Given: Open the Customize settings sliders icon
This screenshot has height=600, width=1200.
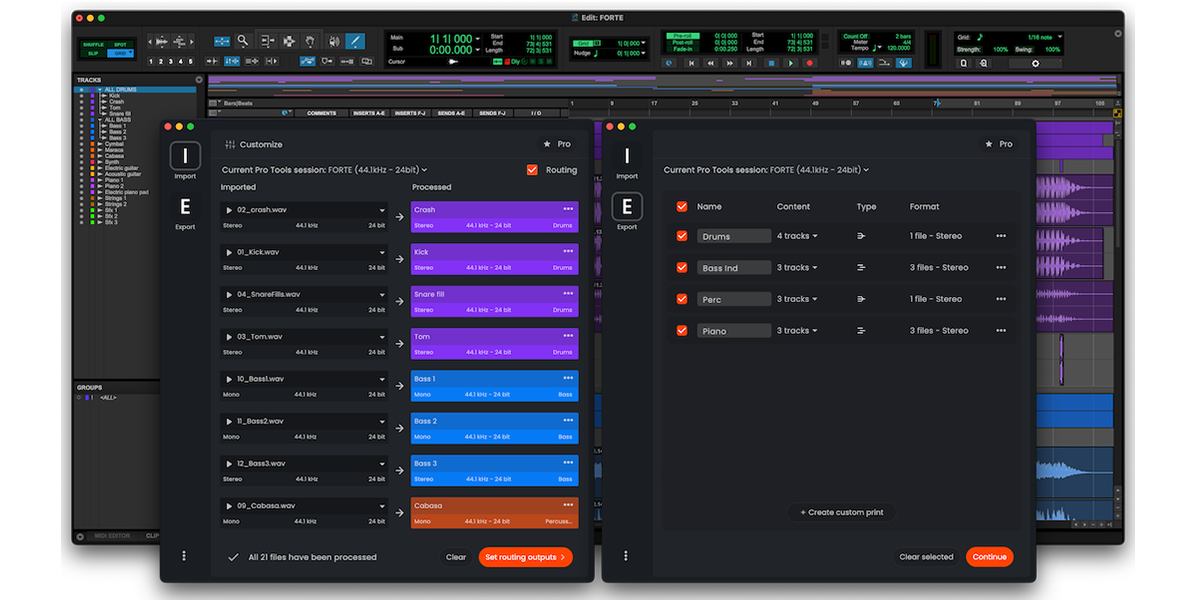Looking at the screenshot, I should point(230,144).
